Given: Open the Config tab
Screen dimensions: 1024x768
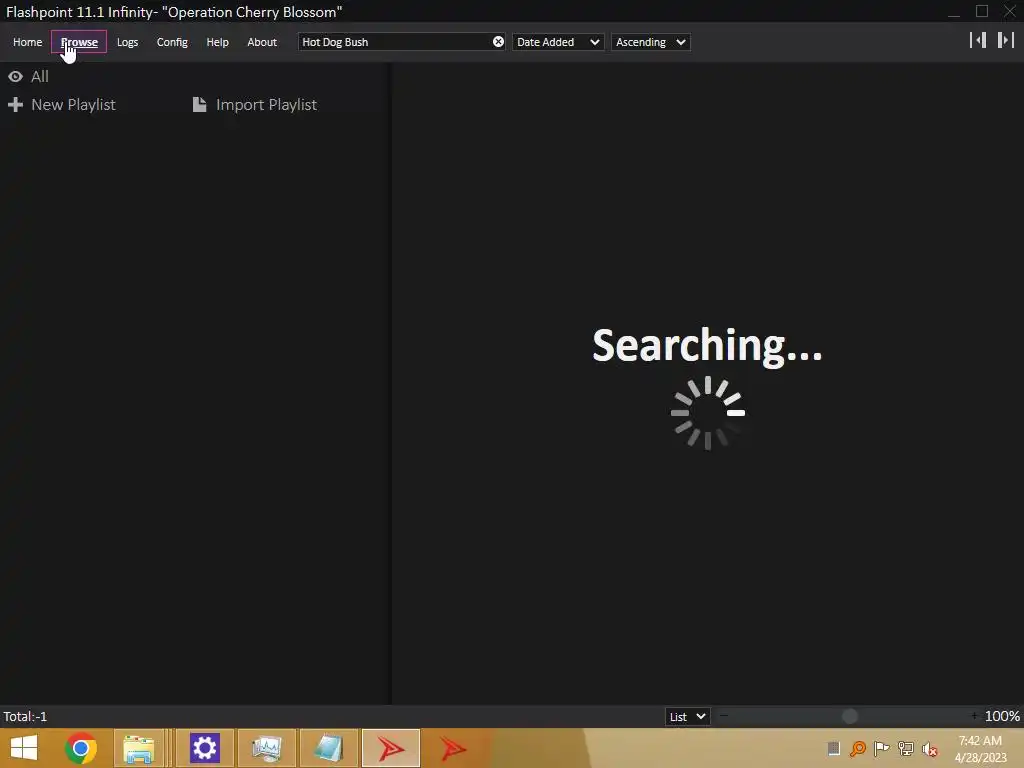Looking at the screenshot, I should click(x=172, y=42).
